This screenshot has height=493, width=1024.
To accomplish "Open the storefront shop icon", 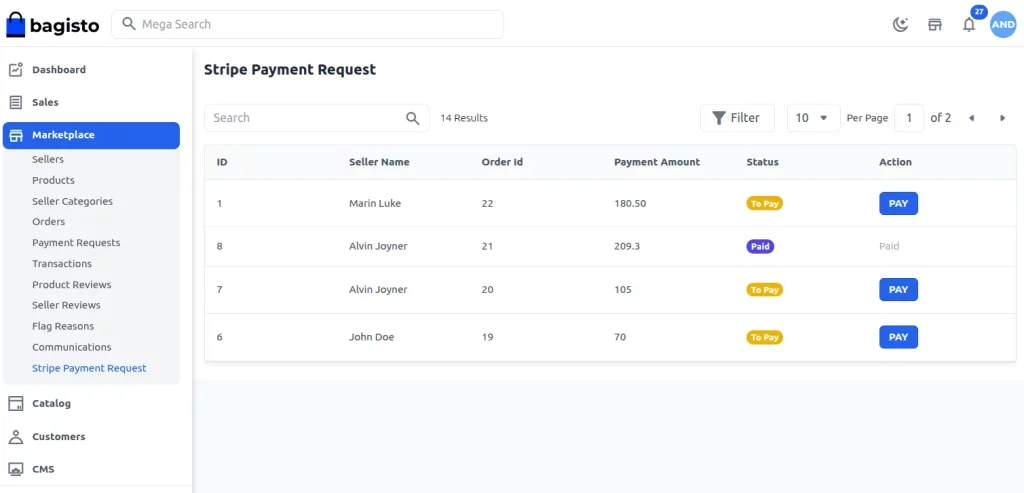I will click(935, 25).
